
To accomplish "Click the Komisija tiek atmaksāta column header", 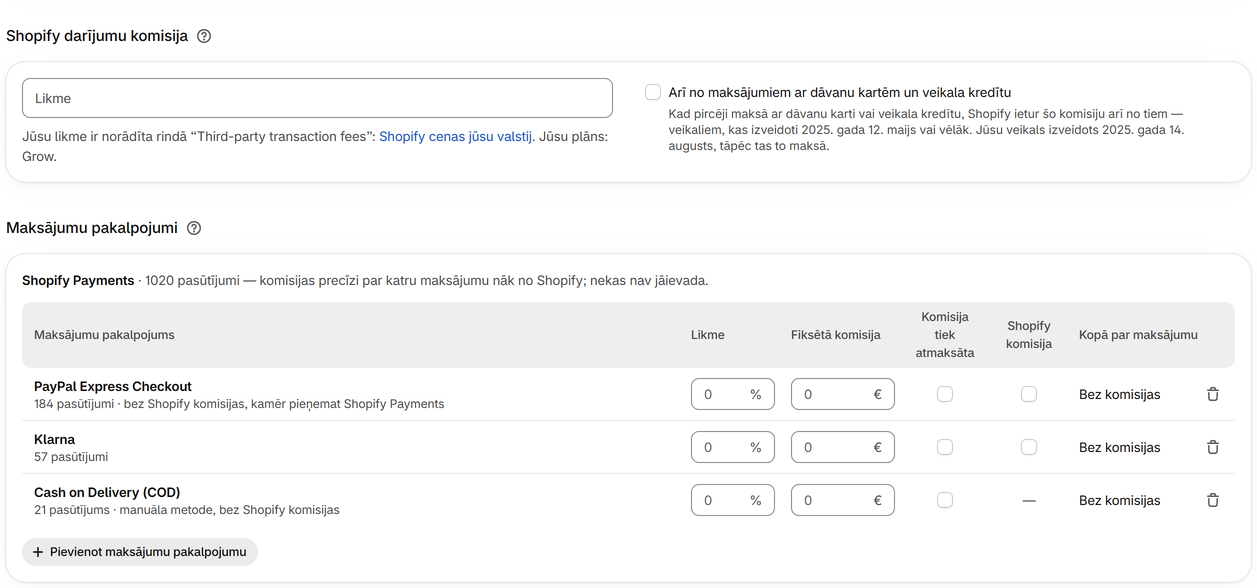I will 945,335.
